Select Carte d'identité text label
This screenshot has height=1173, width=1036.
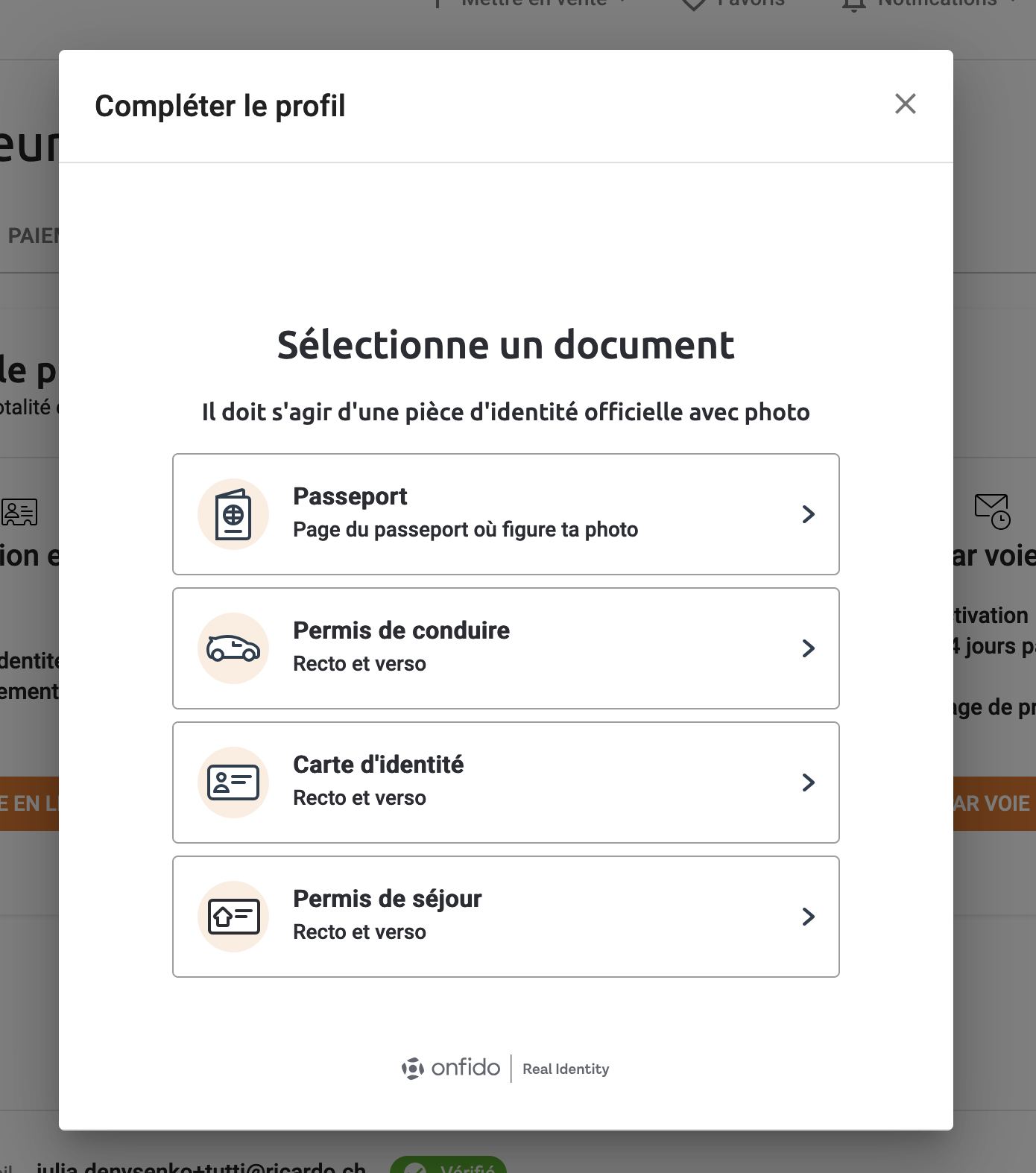(x=379, y=765)
